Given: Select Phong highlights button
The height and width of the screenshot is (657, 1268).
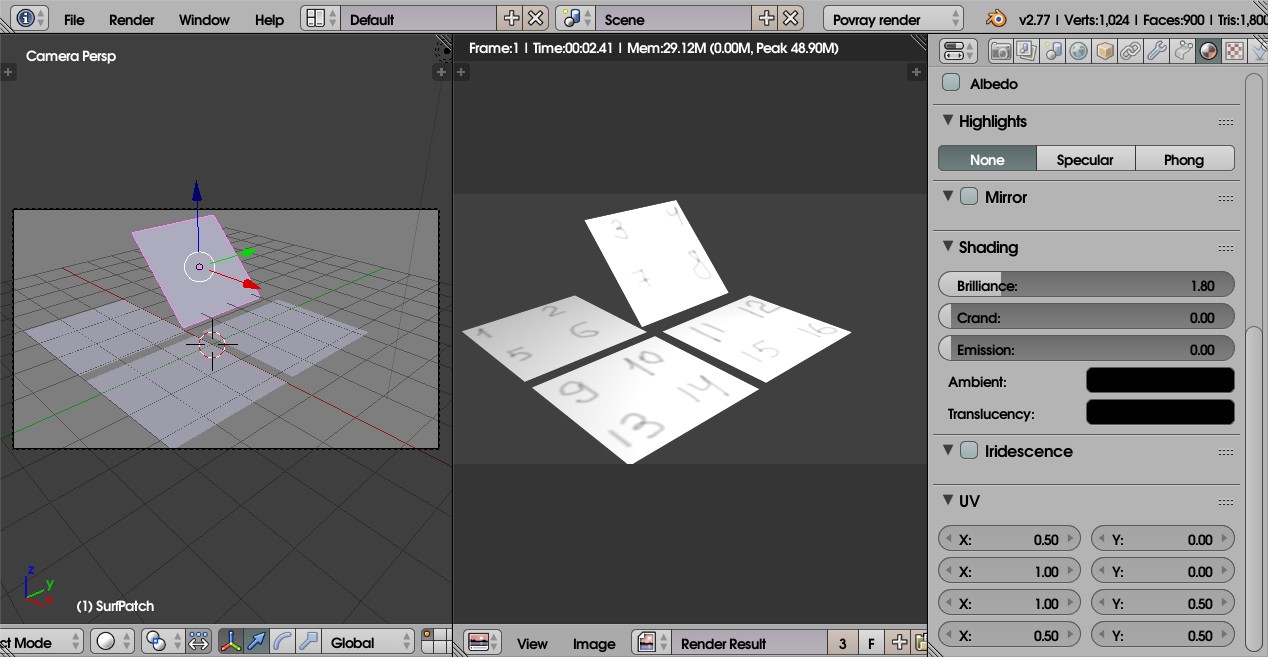Looking at the screenshot, I should point(1184,159).
